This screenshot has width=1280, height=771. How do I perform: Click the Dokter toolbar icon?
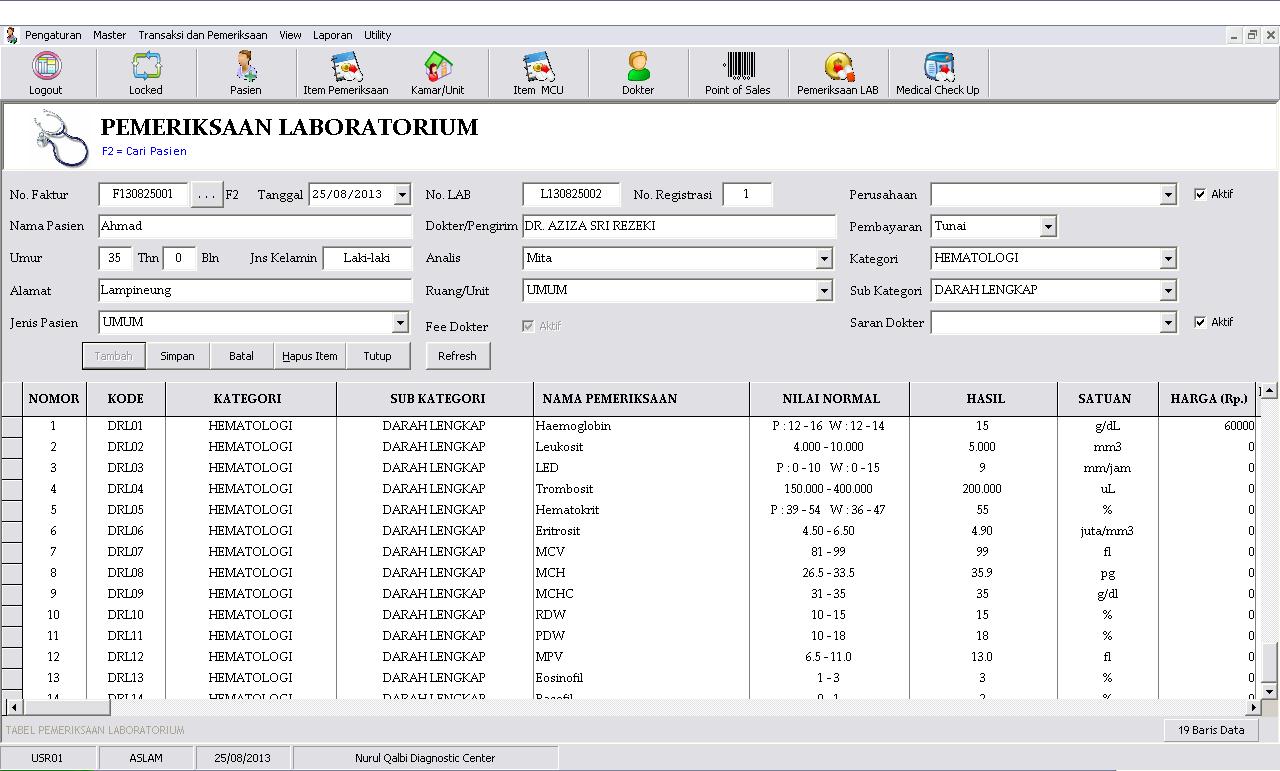(x=637, y=72)
